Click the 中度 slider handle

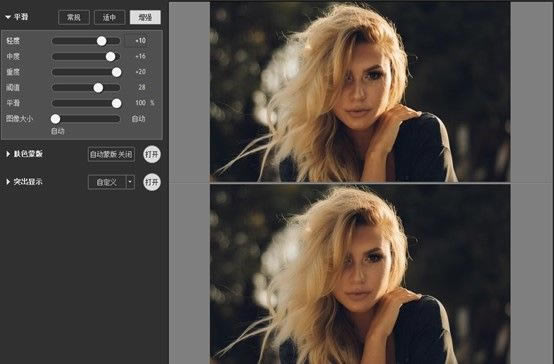pyautogui.click(x=111, y=57)
